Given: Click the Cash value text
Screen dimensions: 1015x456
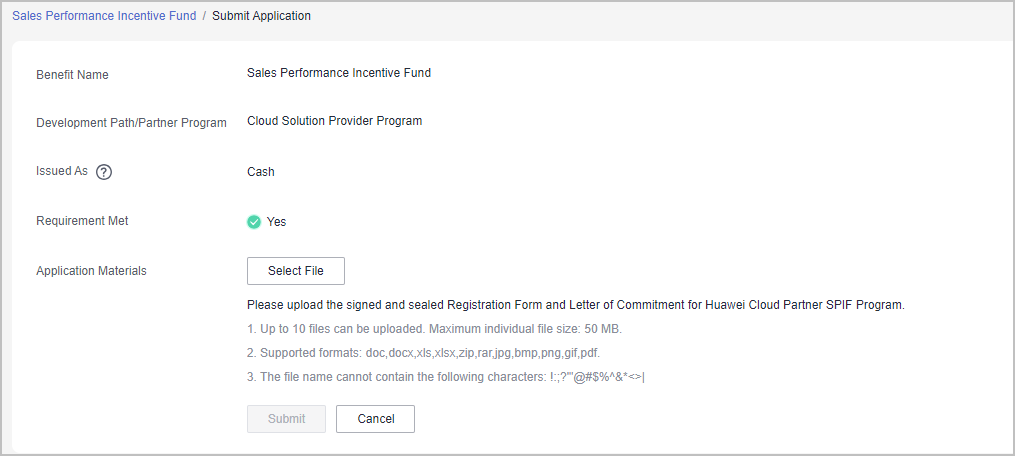Looking at the screenshot, I should click(x=261, y=171).
